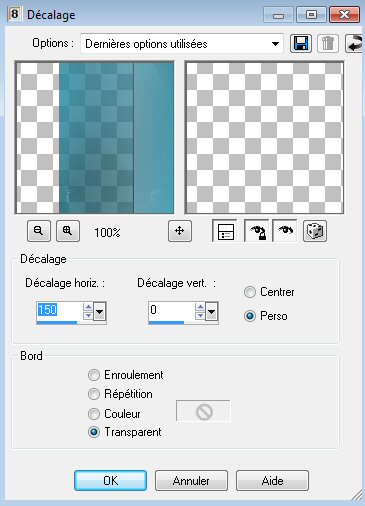The width and height of the screenshot is (365, 506).
Task: Open the Options presets dropdown
Action: pos(182,44)
